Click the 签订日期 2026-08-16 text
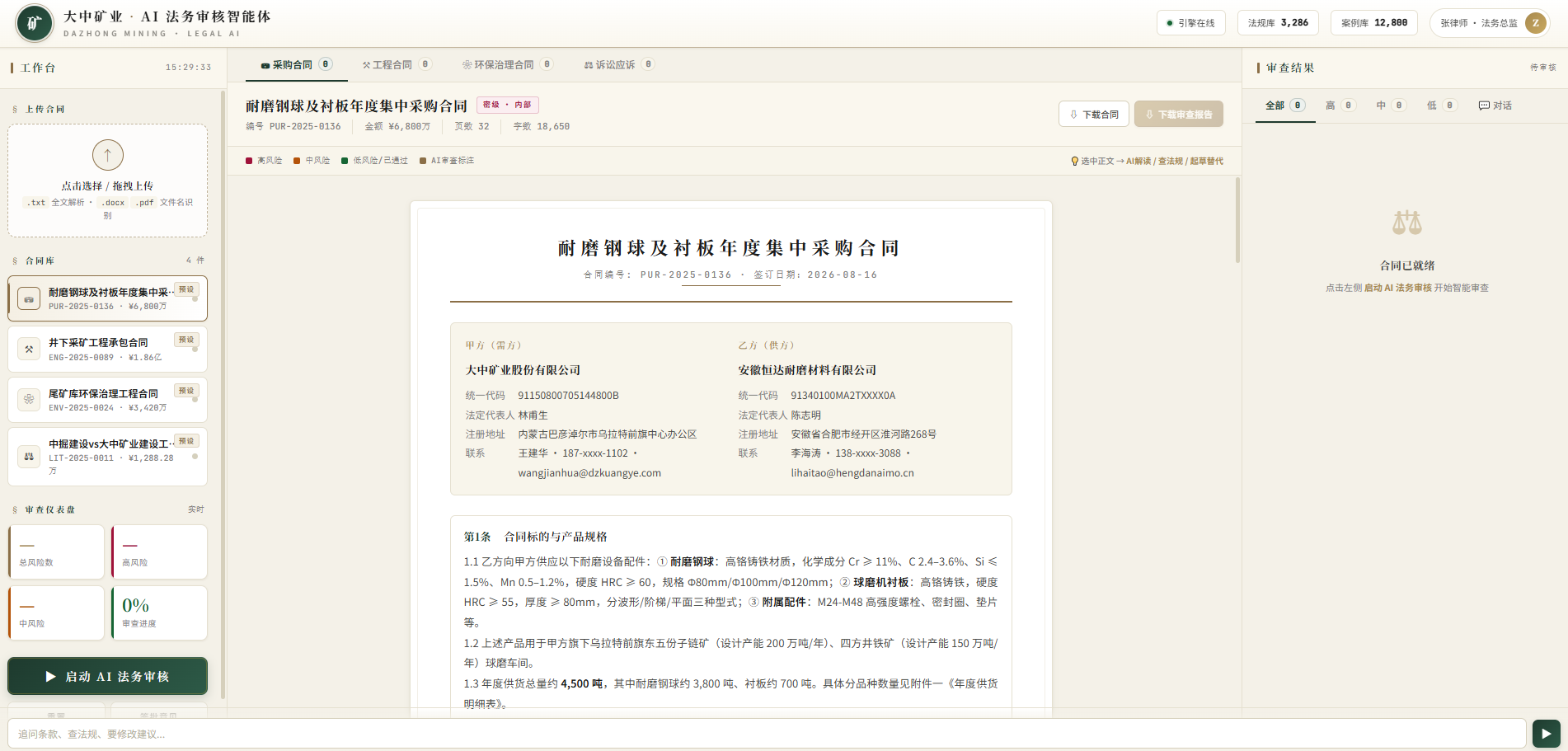 pos(815,275)
